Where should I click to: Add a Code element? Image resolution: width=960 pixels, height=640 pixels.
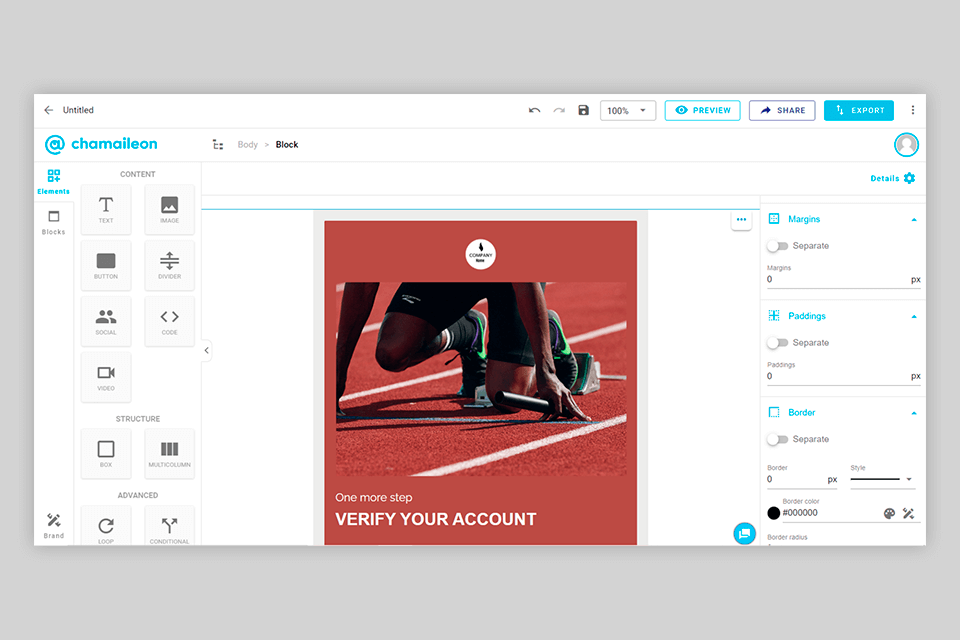[170, 321]
